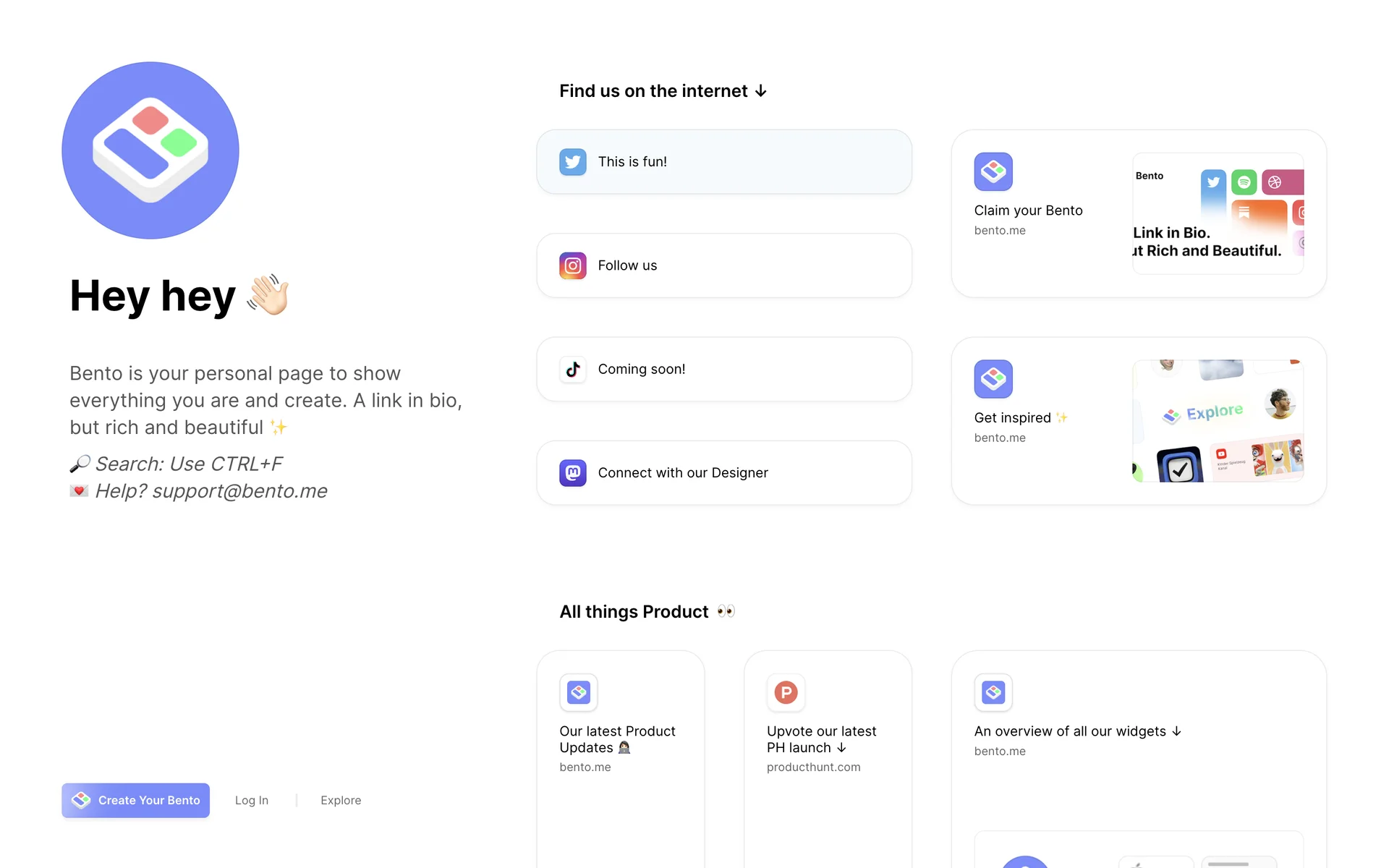Viewport: 1389px width, 868px height.
Task: Click the Twitter bird icon
Action: (x=572, y=162)
